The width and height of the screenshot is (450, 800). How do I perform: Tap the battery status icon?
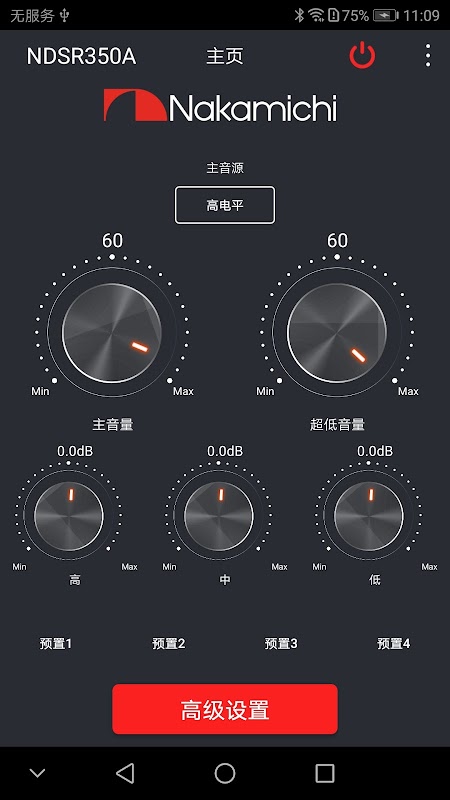[386, 15]
